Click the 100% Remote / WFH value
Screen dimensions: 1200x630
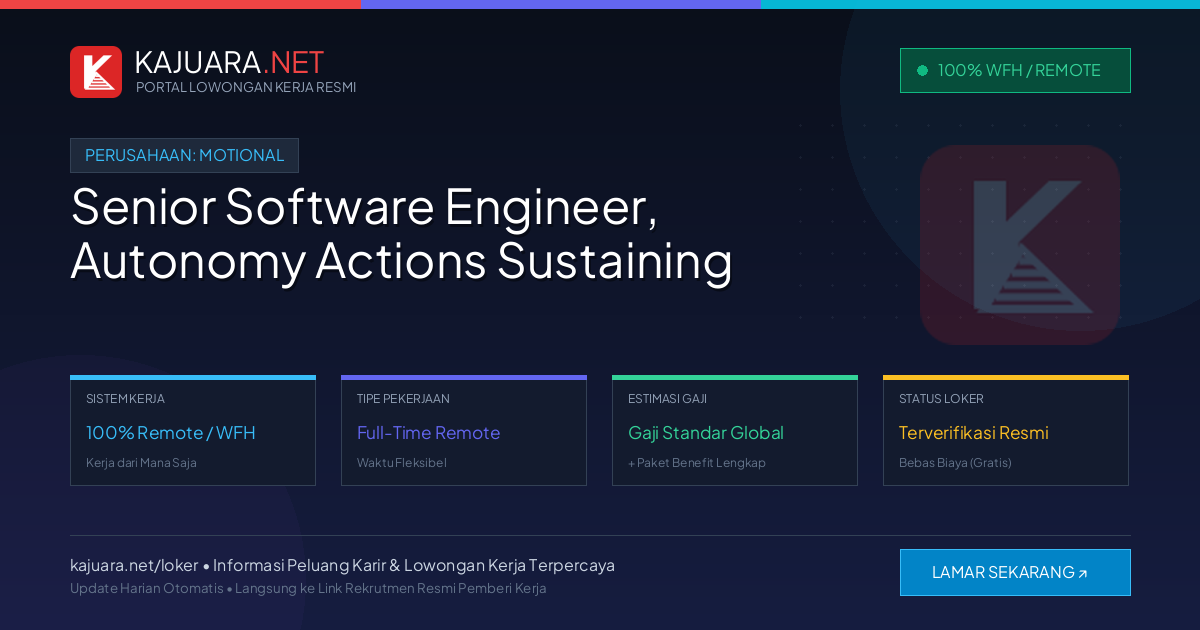tap(171, 433)
